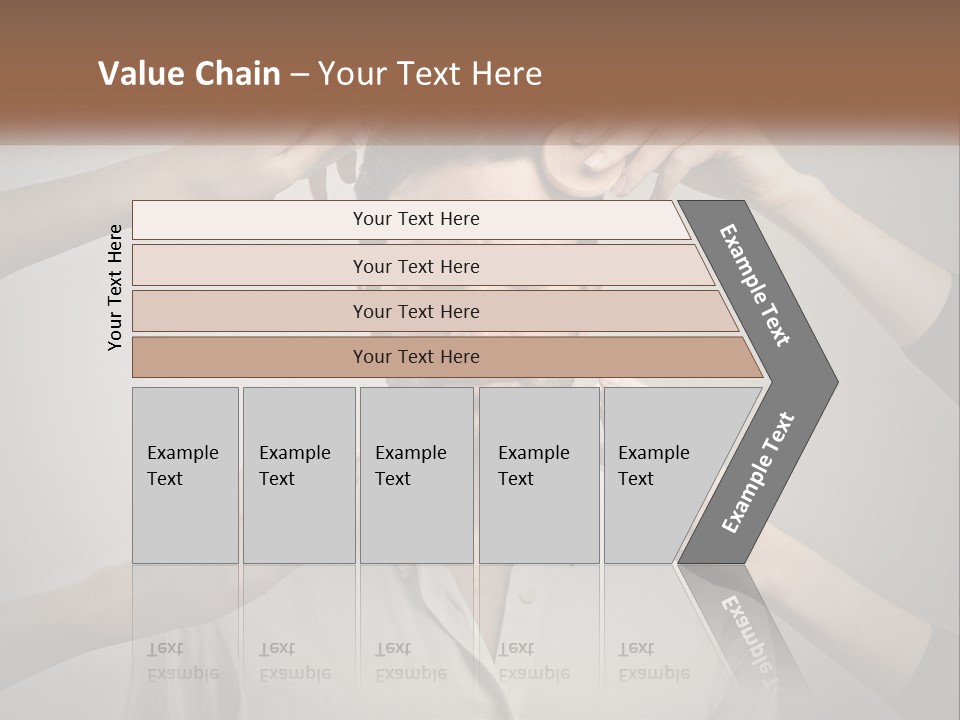Click the mirrored text under the fourth box

(x=533, y=661)
